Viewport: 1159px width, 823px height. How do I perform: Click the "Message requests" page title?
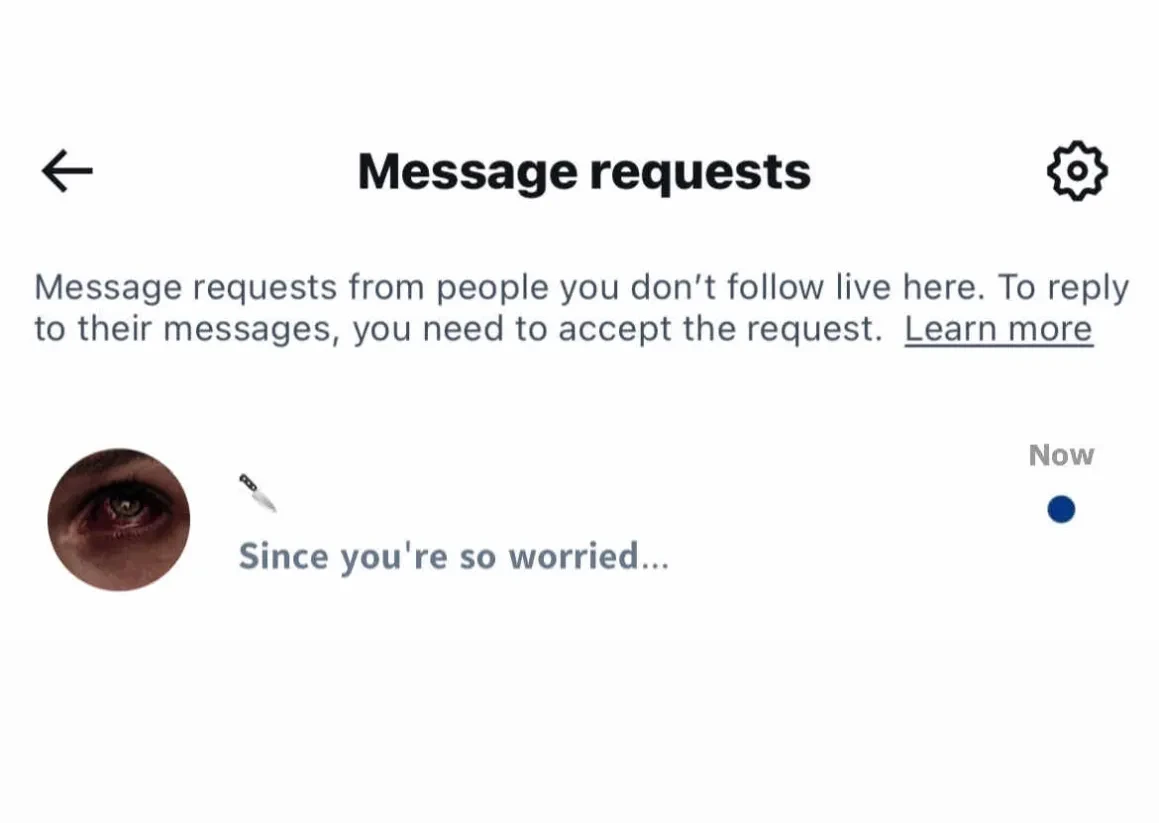coord(584,172)
